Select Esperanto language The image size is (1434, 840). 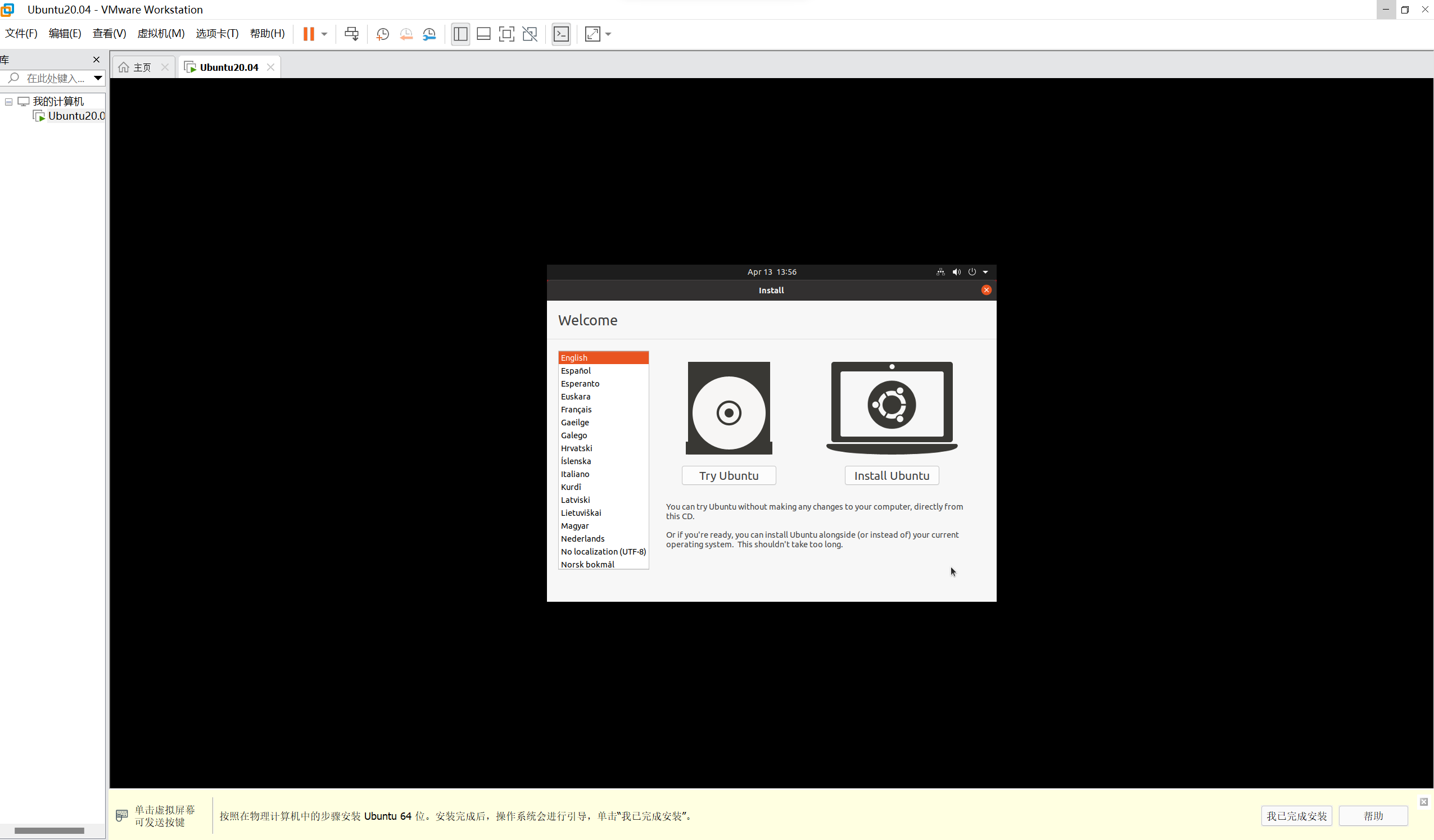(x=603, y=384)
